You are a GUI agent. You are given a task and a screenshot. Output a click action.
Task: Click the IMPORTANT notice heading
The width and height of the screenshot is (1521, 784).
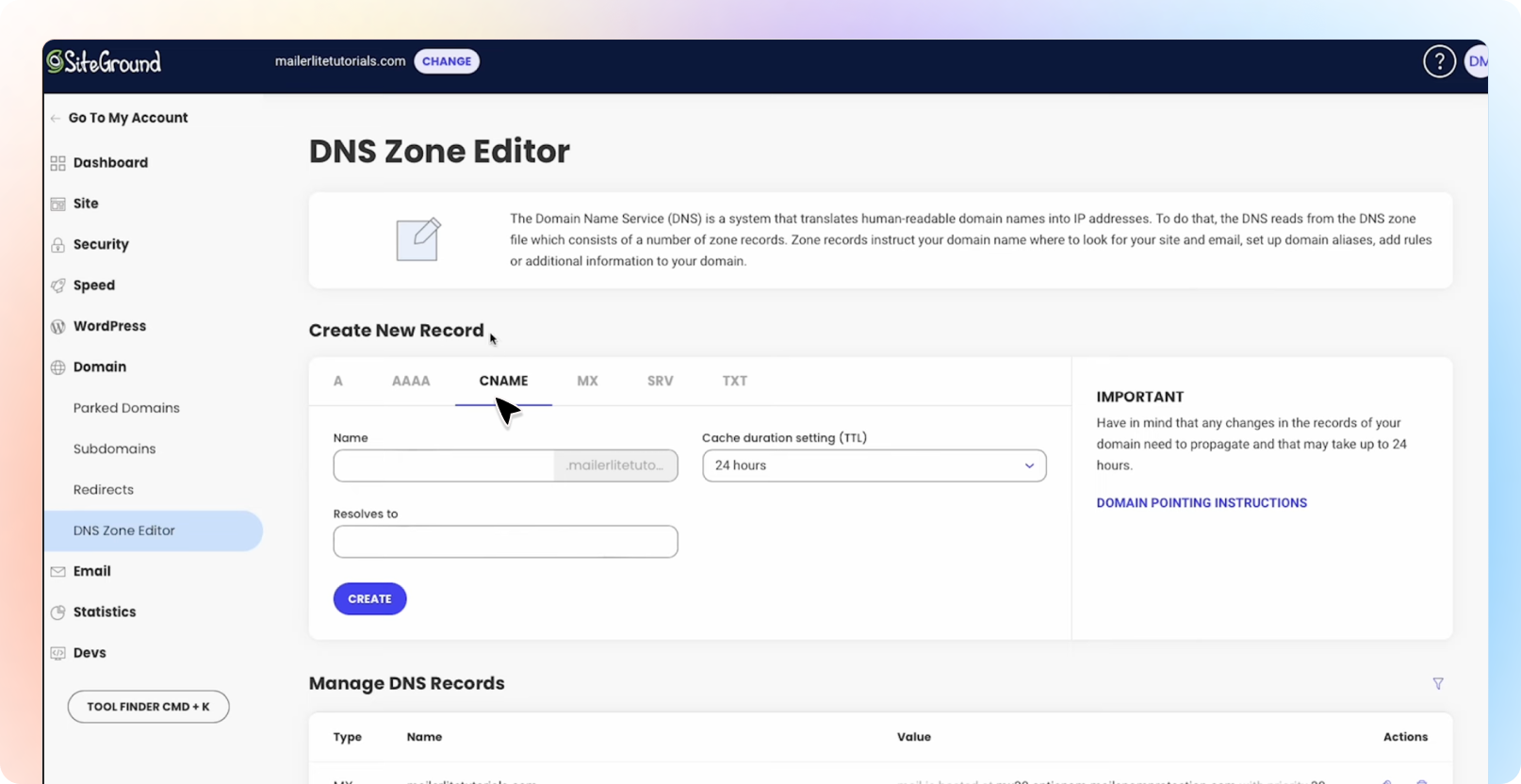(x=1140, y=397)
